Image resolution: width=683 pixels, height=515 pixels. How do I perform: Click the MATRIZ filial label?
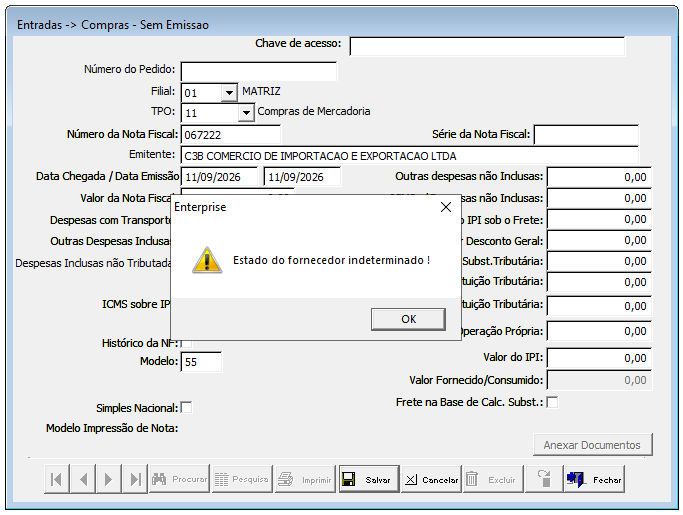[x=261, y=91]
